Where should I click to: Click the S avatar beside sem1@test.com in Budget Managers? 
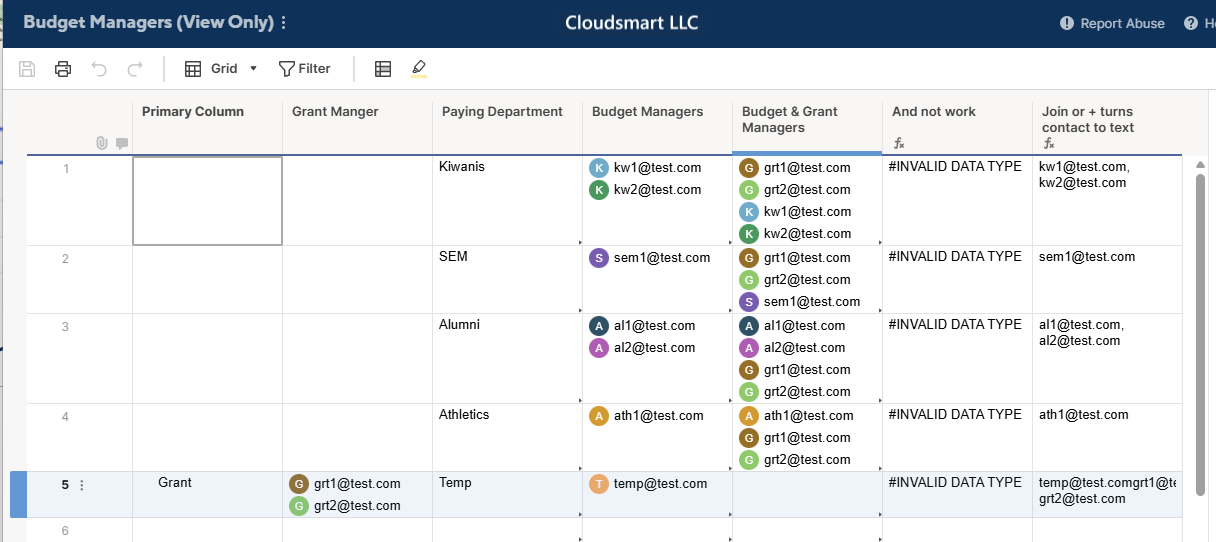pyautogui.click(x=599, y=258)
